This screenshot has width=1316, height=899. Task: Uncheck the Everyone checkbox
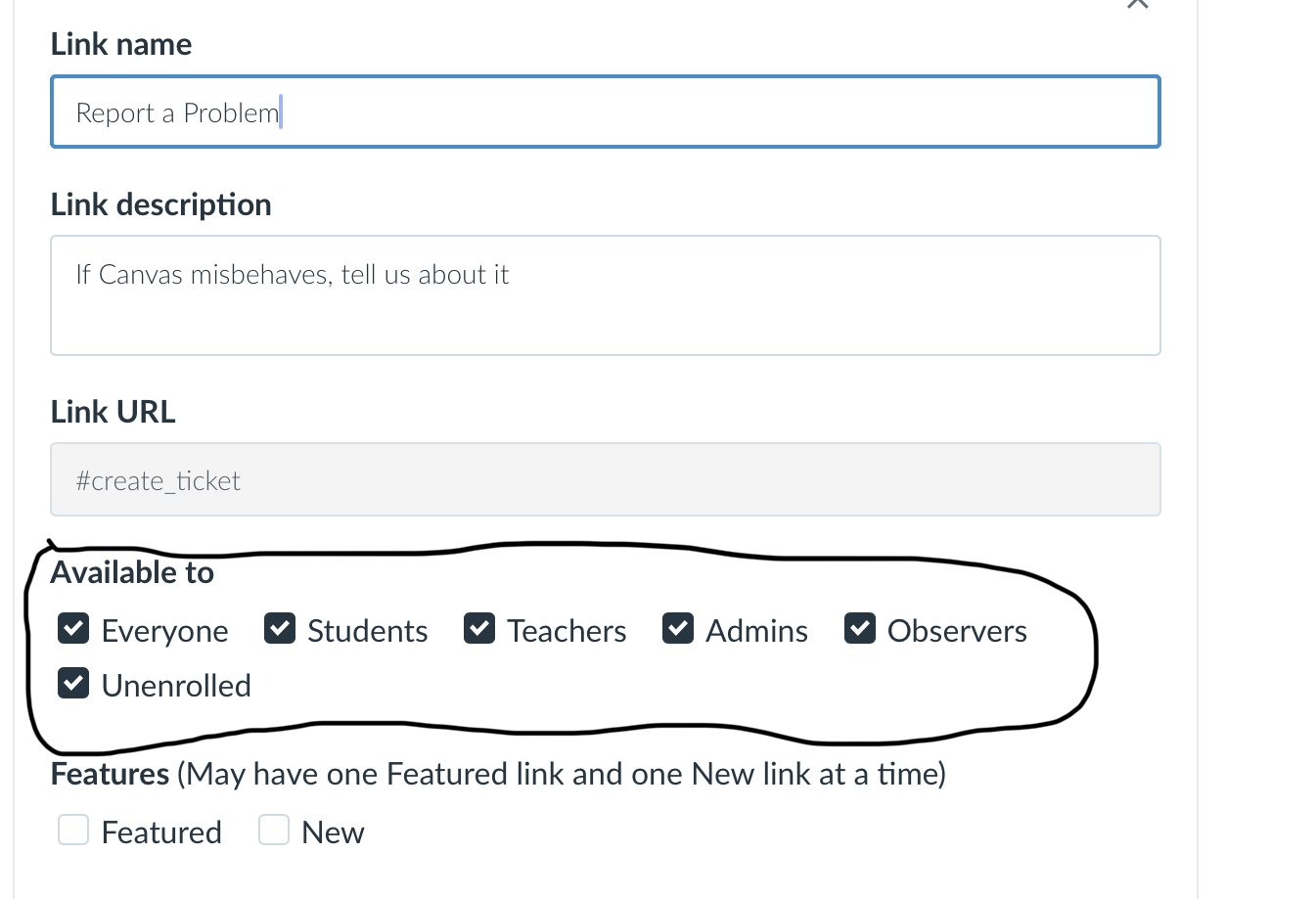pyautogui.click(x=73, y=629)
